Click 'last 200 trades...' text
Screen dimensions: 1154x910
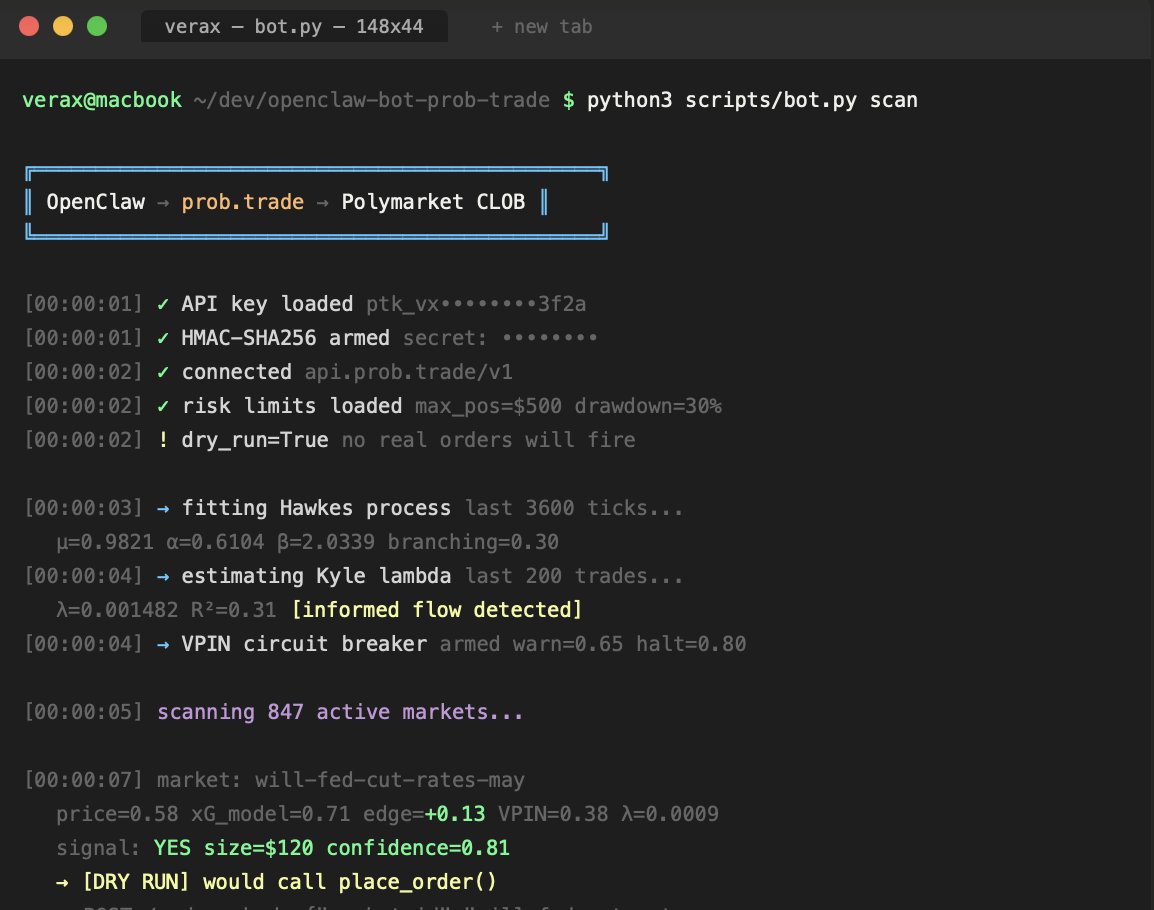(574, 576)
